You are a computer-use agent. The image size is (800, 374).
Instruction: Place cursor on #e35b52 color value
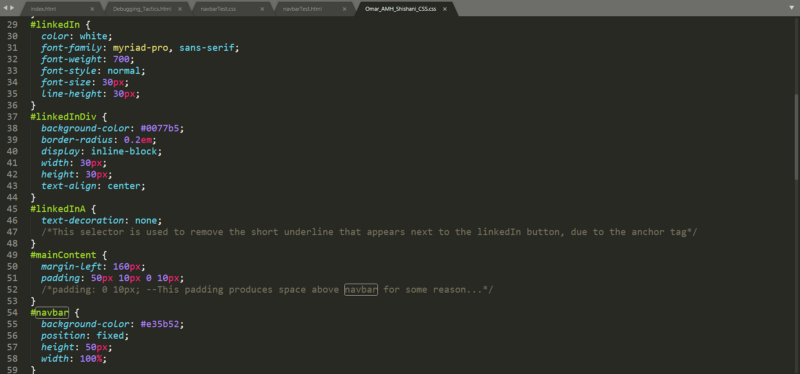coord(160,325)
